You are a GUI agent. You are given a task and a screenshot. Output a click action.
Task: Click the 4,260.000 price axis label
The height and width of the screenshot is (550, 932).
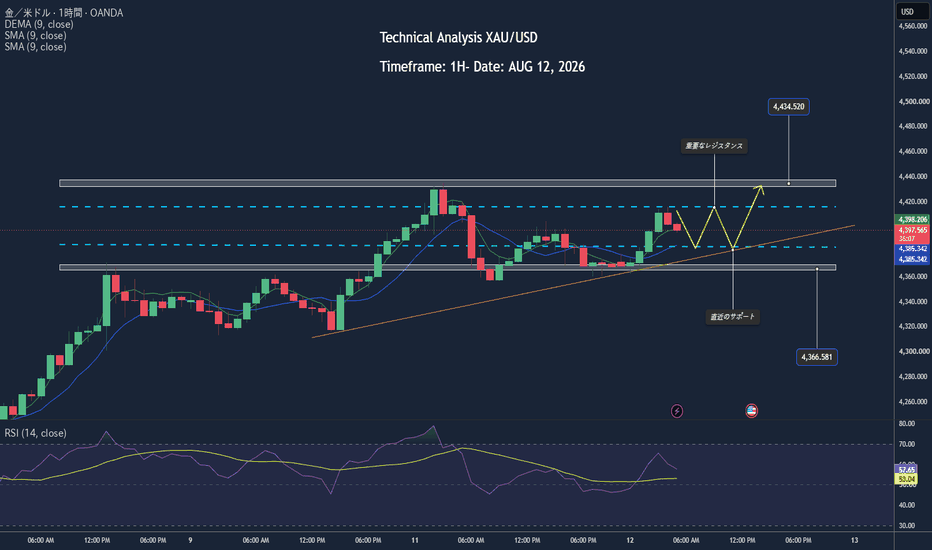912,401
